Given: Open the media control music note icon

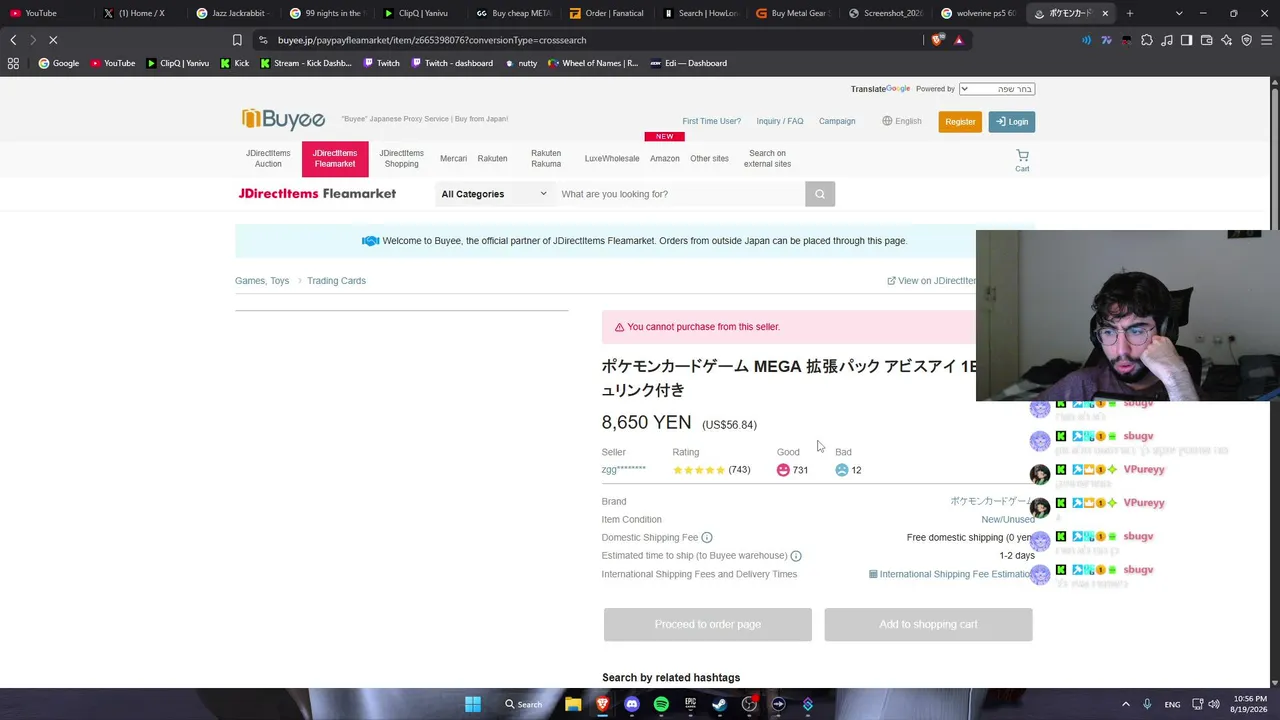Looking at the screenshot, I should (1167, 40).
